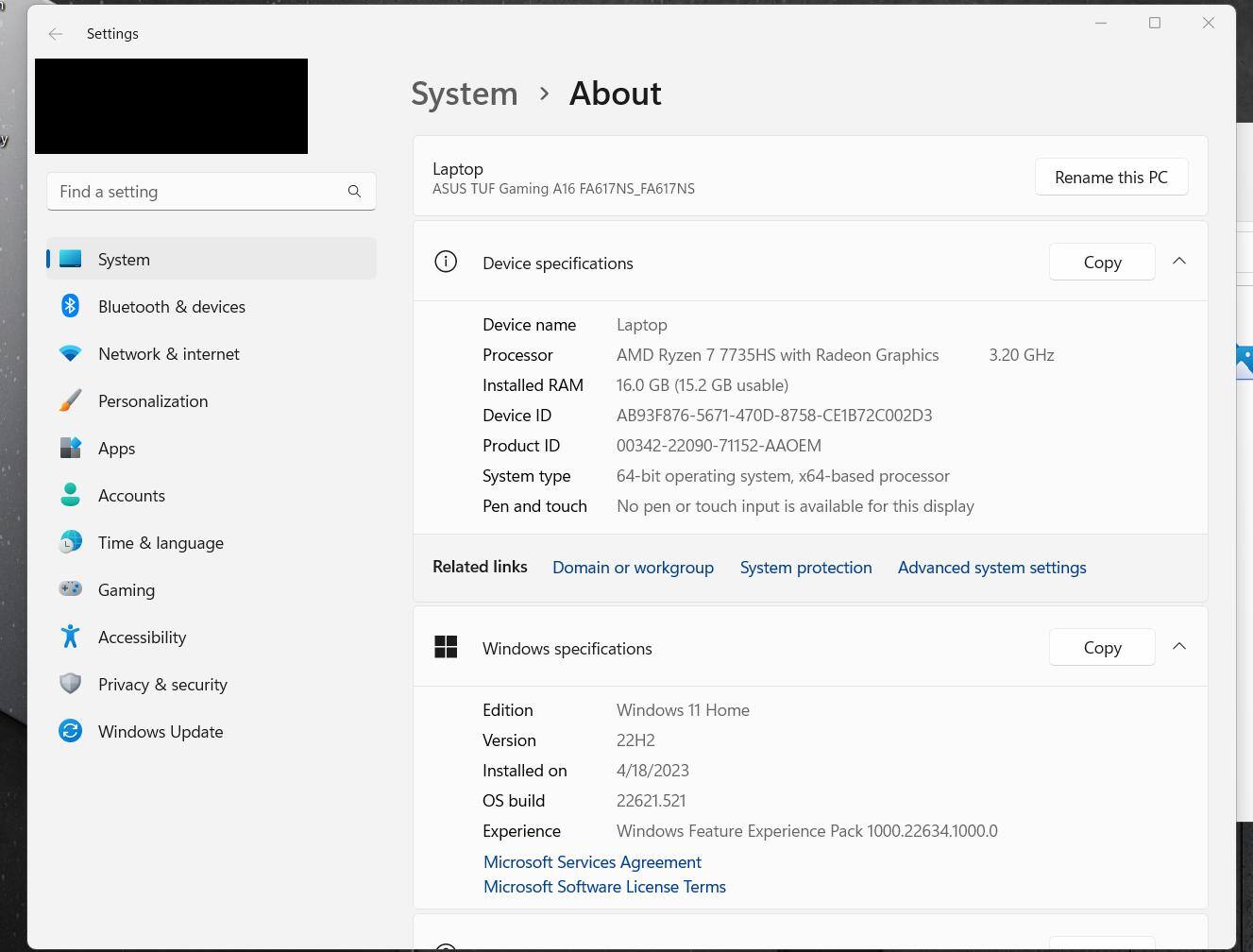
Task: Open Time & language clock icon
Action: point(70,542)
